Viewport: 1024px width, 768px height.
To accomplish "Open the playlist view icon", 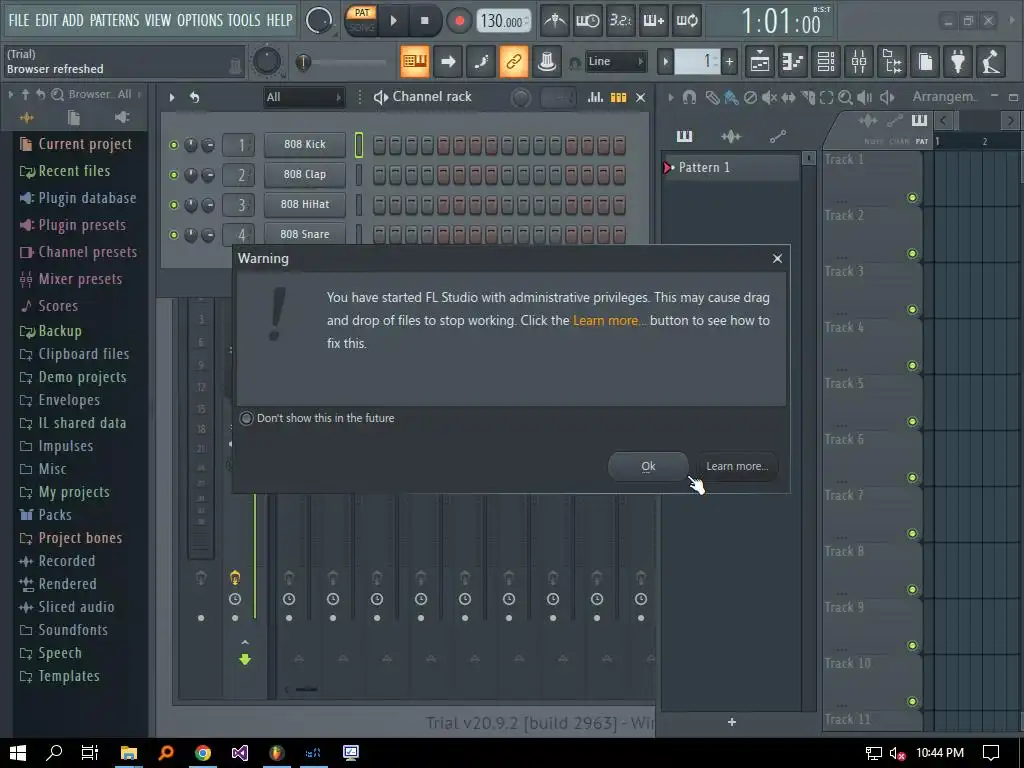I will coord(760,62).
